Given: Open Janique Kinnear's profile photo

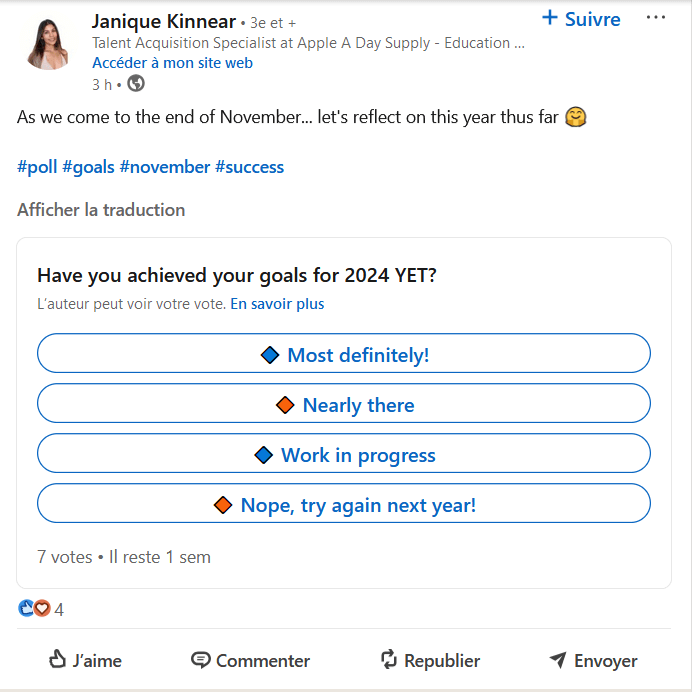Looking at the screenshot, I should point(47,42).
